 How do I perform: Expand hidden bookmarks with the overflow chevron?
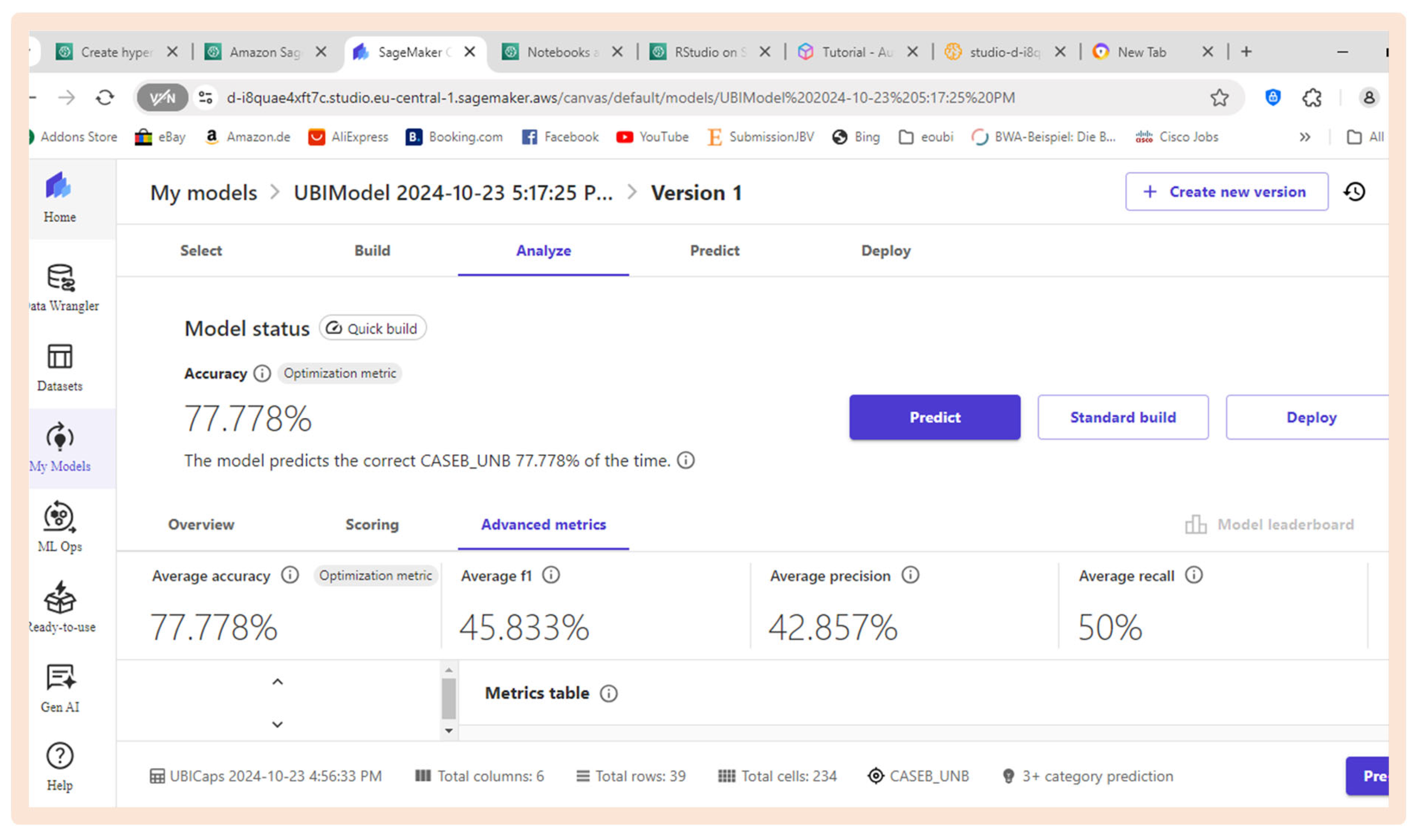[x=1305, y=137]
